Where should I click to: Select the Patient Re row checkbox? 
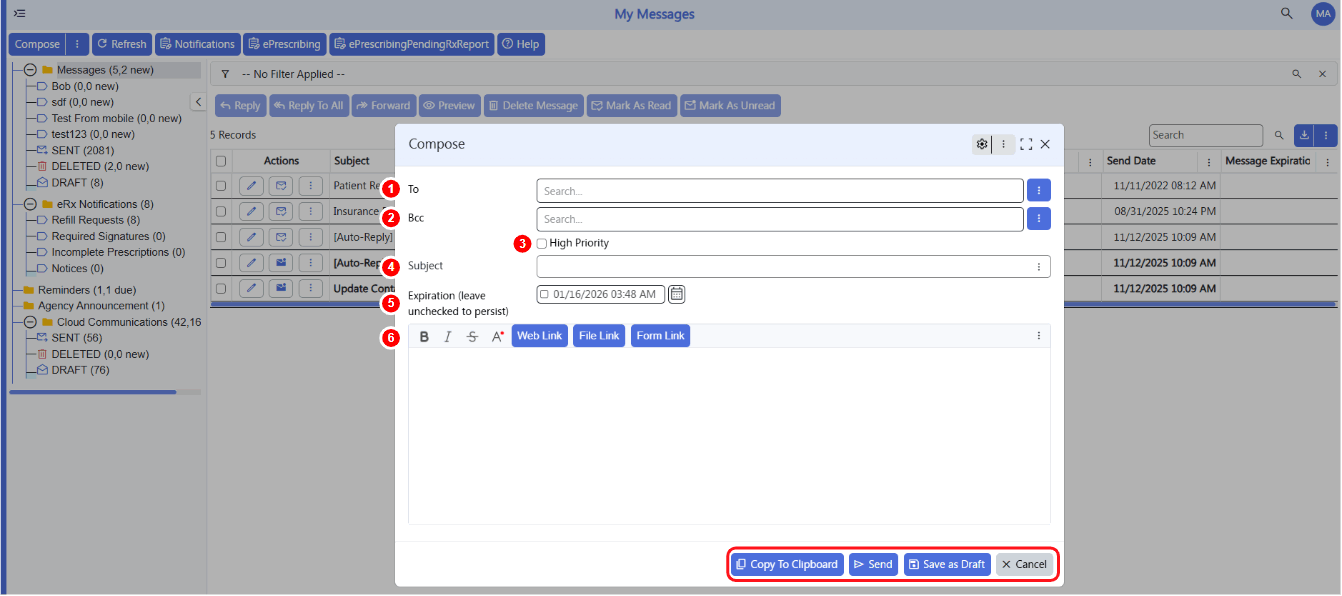(x=221, y=185)
